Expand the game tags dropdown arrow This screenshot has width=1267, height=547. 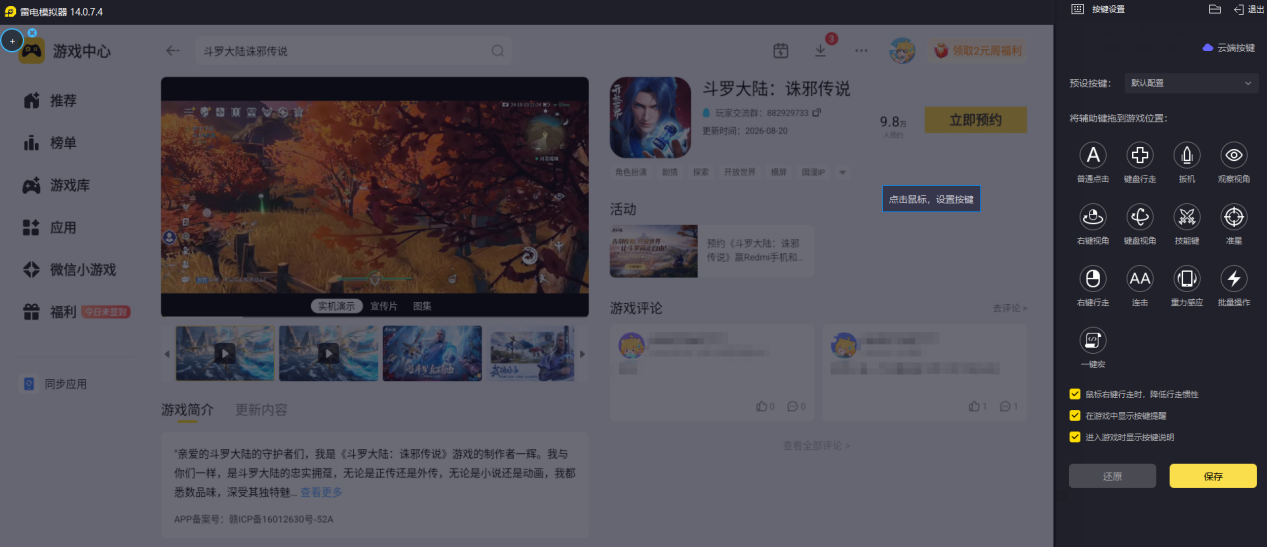click(x=842, y=172)
